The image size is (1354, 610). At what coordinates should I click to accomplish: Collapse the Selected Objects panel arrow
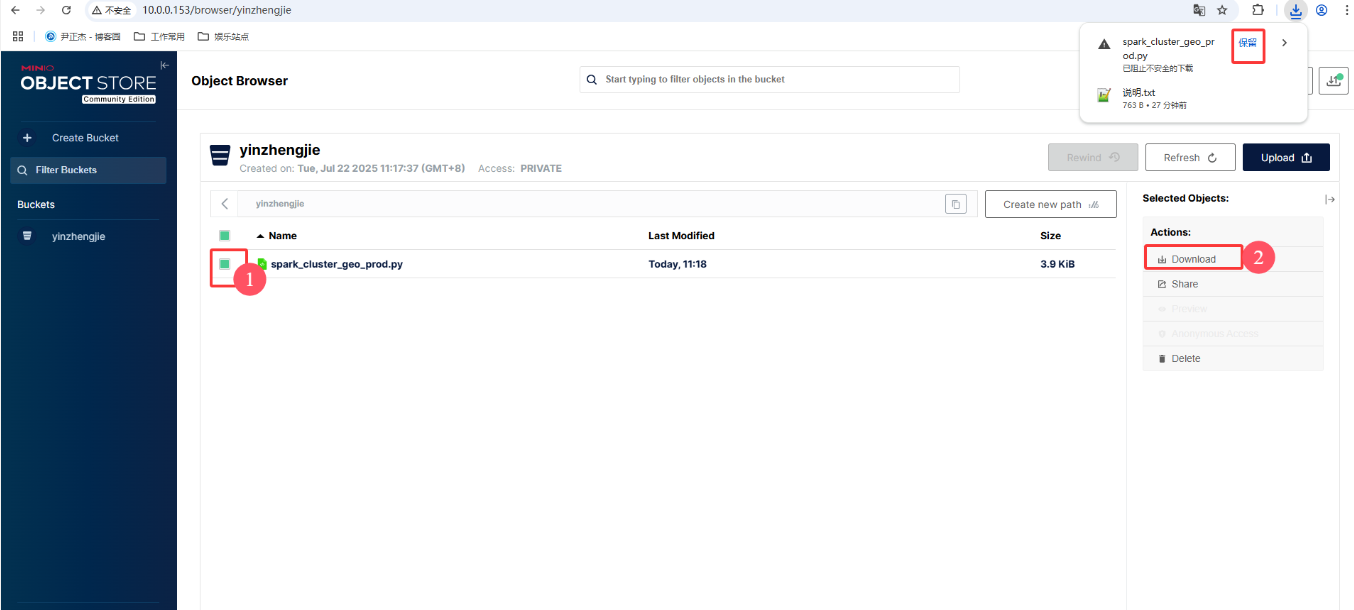click(1329, 199)
